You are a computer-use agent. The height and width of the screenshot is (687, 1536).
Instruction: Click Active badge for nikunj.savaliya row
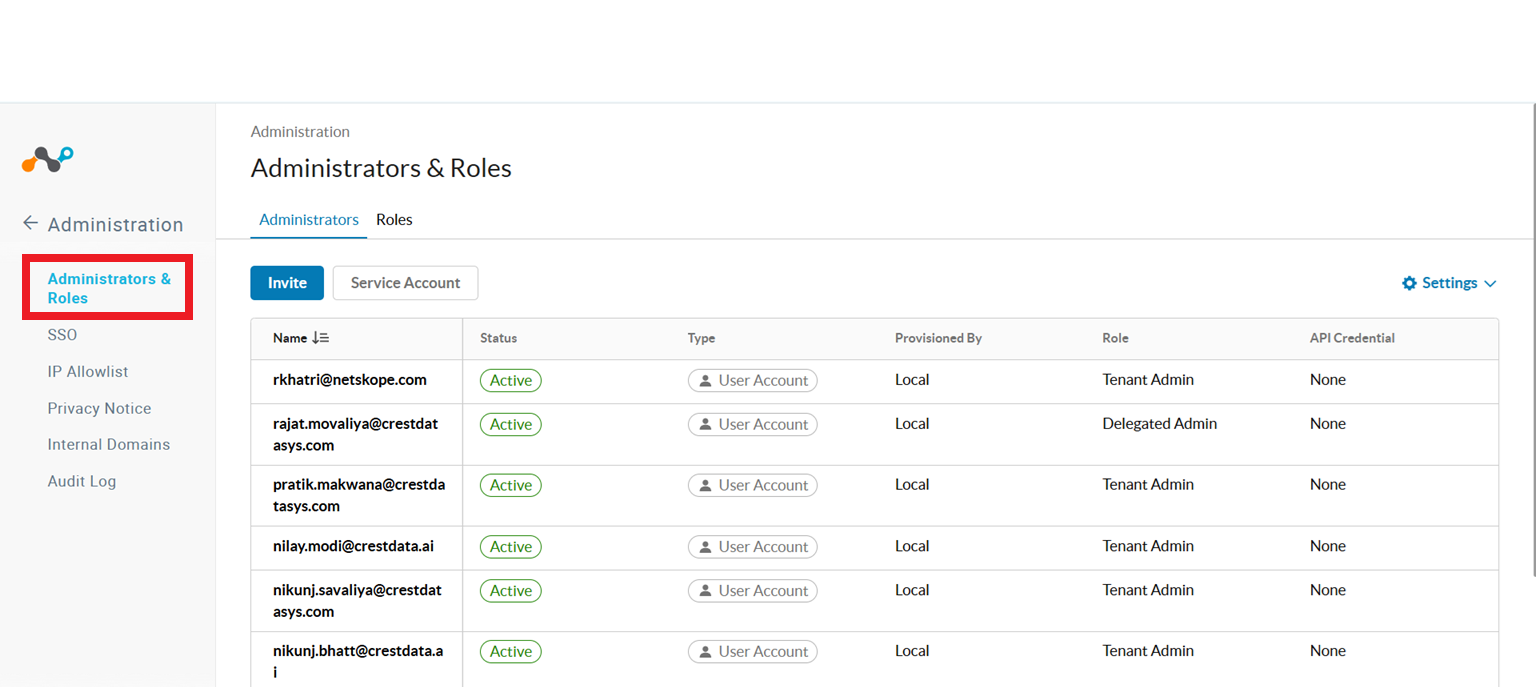(x=511, y=591)
